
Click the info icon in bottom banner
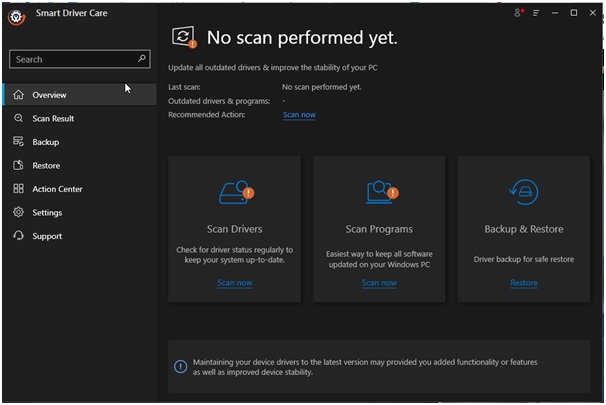pos(180,367)
